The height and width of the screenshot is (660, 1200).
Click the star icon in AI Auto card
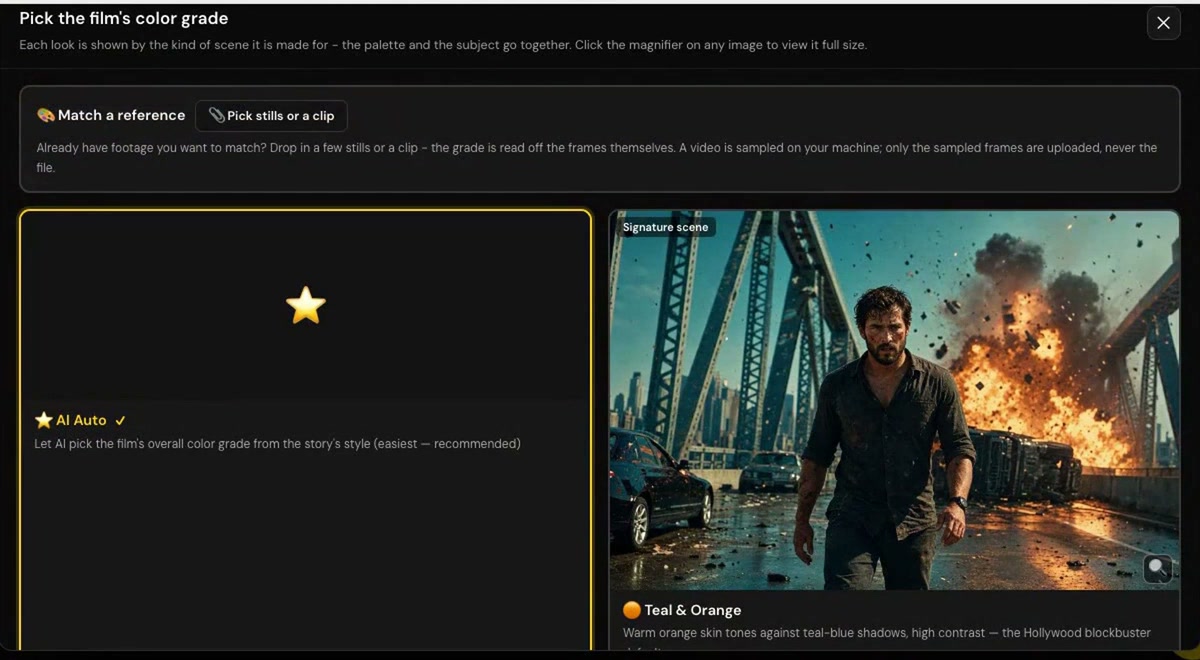pos(306,305)
